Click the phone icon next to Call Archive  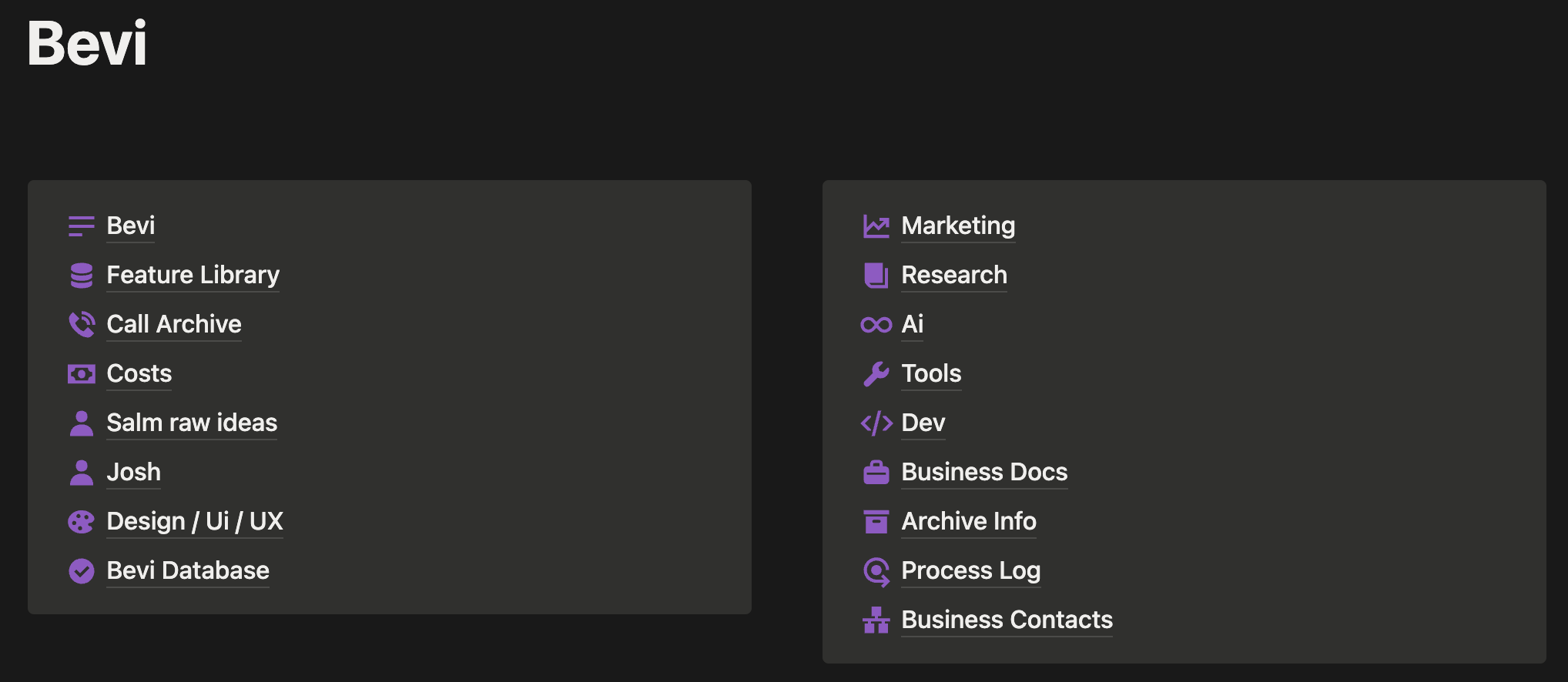click(81, 324)
